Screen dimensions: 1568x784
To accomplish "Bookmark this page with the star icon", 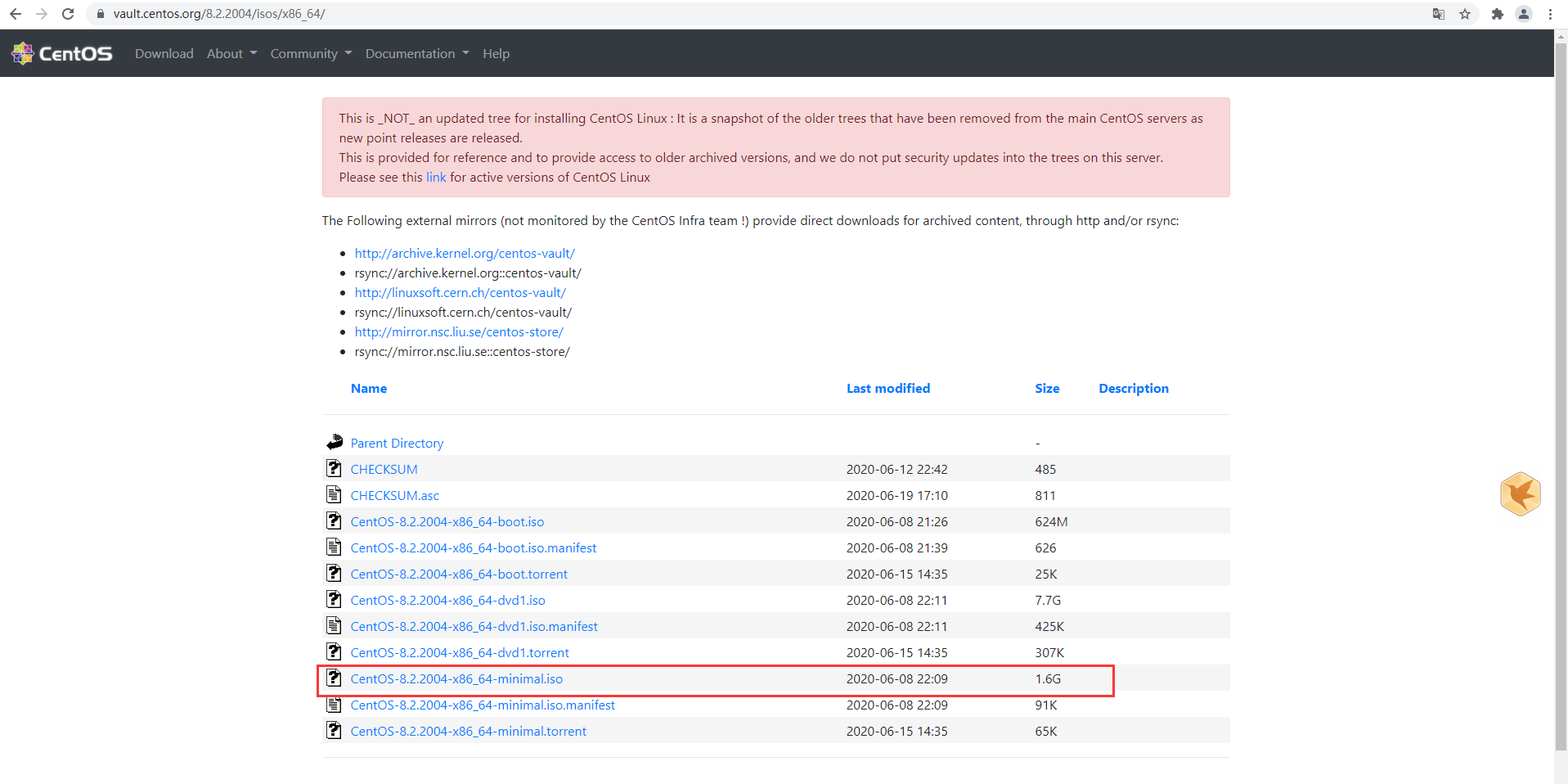I will click(1465, 14).
